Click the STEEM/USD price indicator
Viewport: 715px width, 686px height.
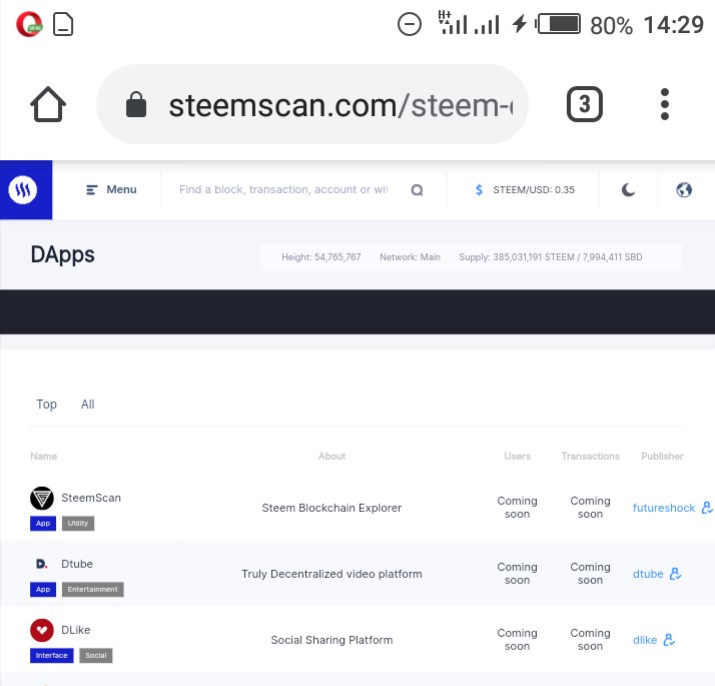[x=524, y=190]
